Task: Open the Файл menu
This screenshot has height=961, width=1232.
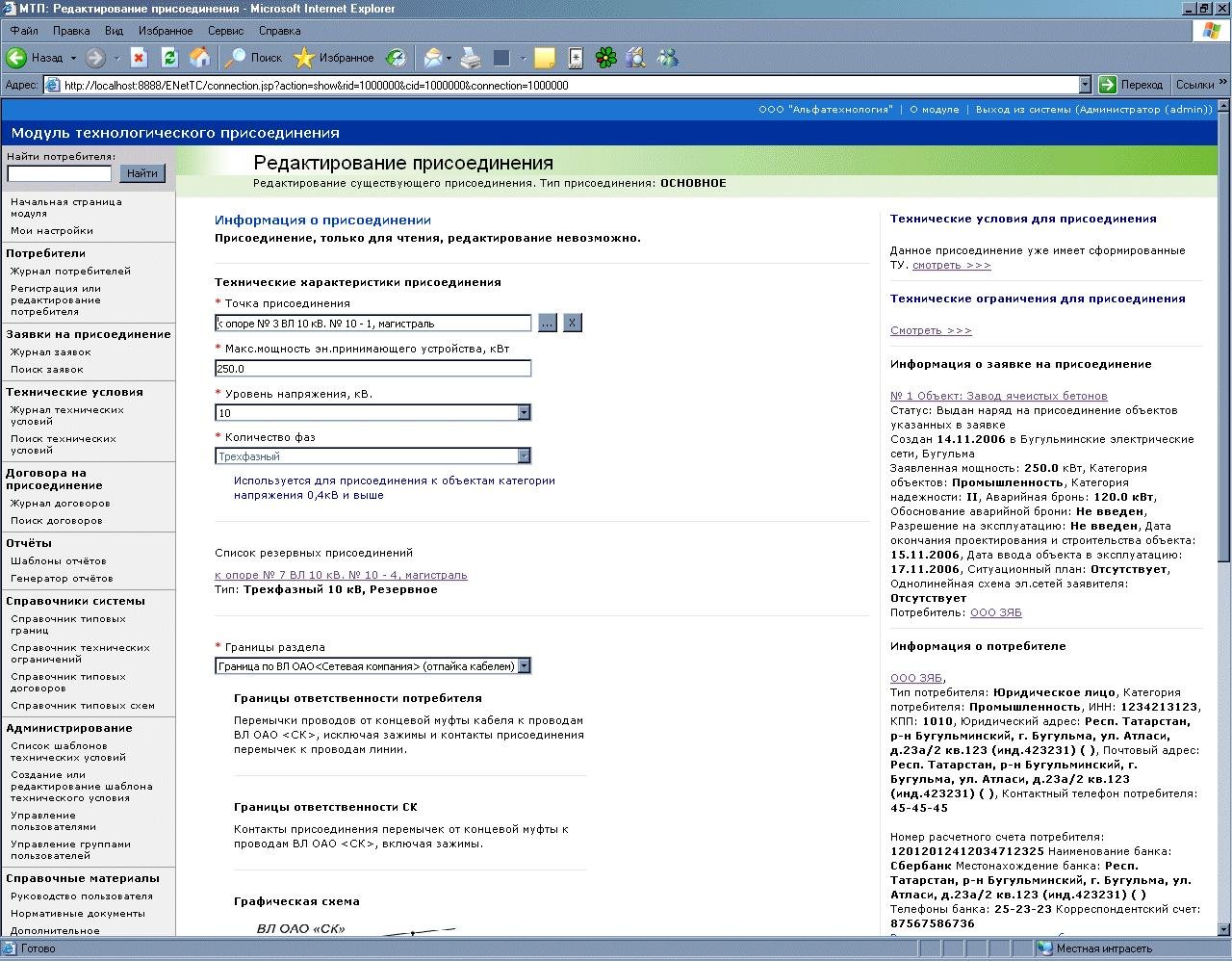Action: (24, 31)
